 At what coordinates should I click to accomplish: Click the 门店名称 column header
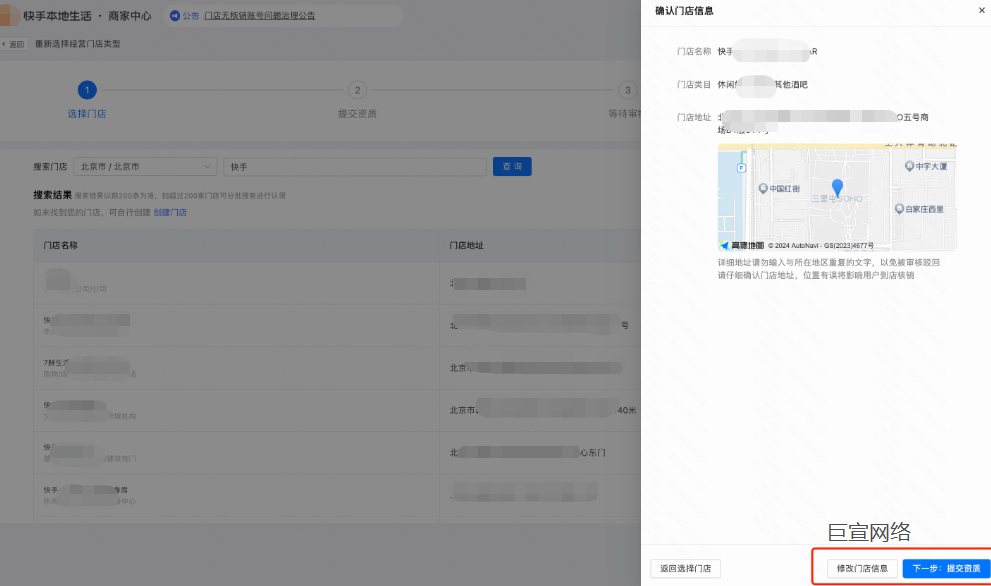coord(61,245)
